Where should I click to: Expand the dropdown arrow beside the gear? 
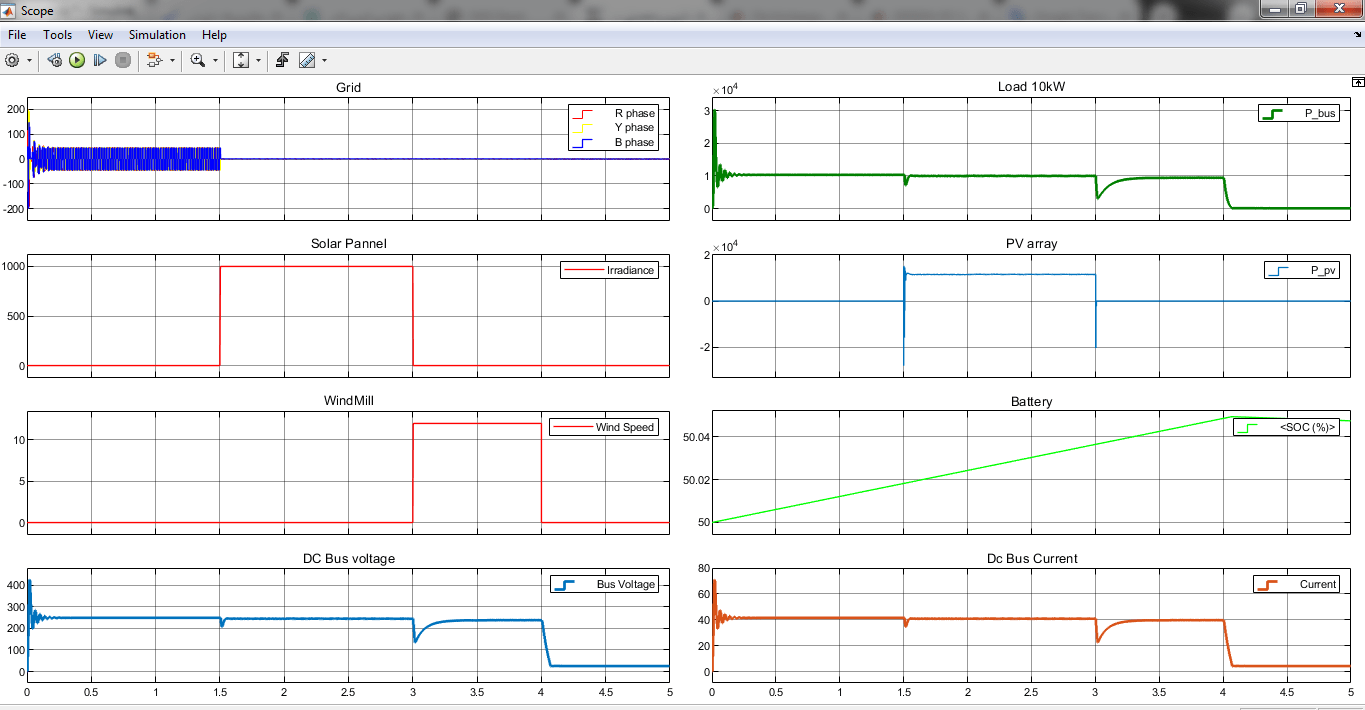29,60
